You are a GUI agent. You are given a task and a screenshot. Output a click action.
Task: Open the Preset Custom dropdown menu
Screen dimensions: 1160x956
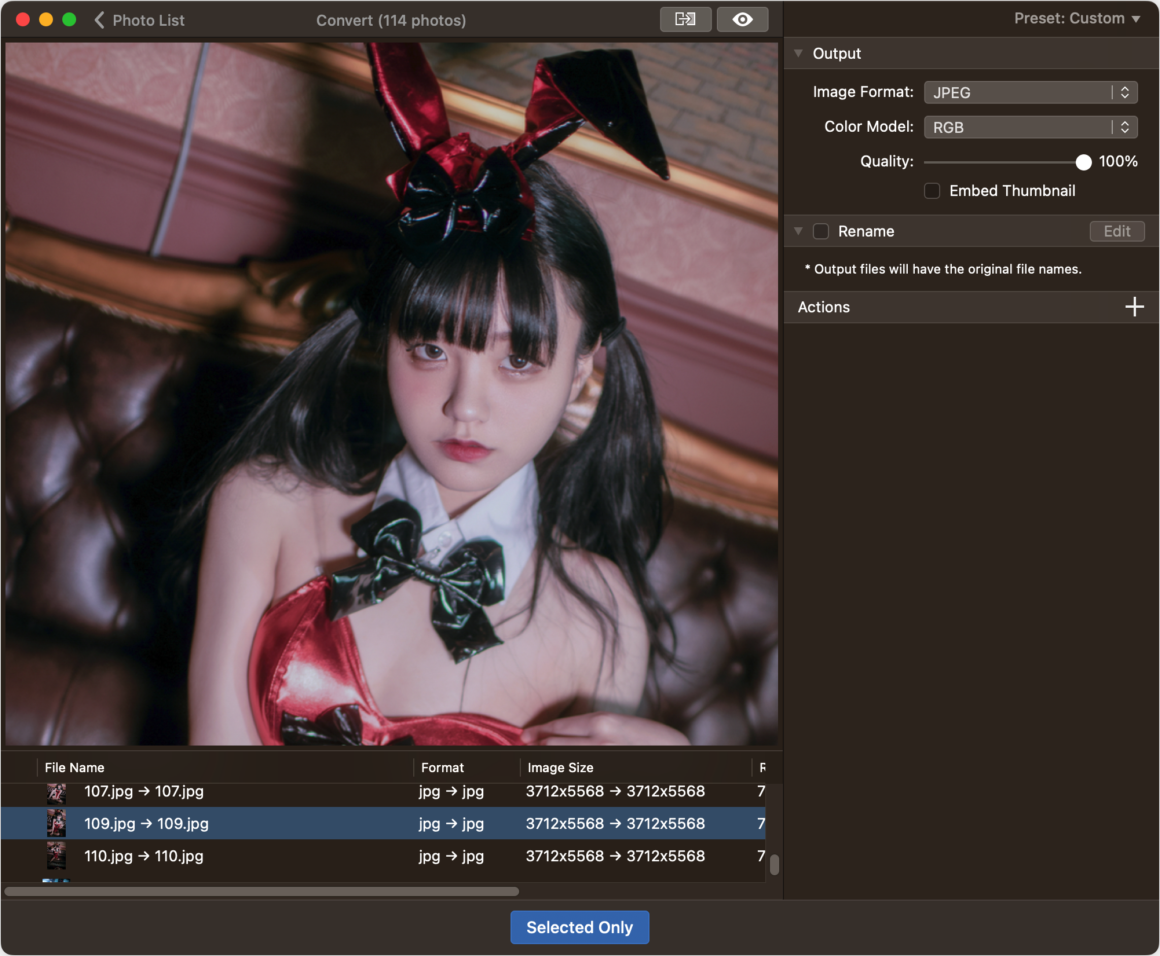(x=1076, y=18)
